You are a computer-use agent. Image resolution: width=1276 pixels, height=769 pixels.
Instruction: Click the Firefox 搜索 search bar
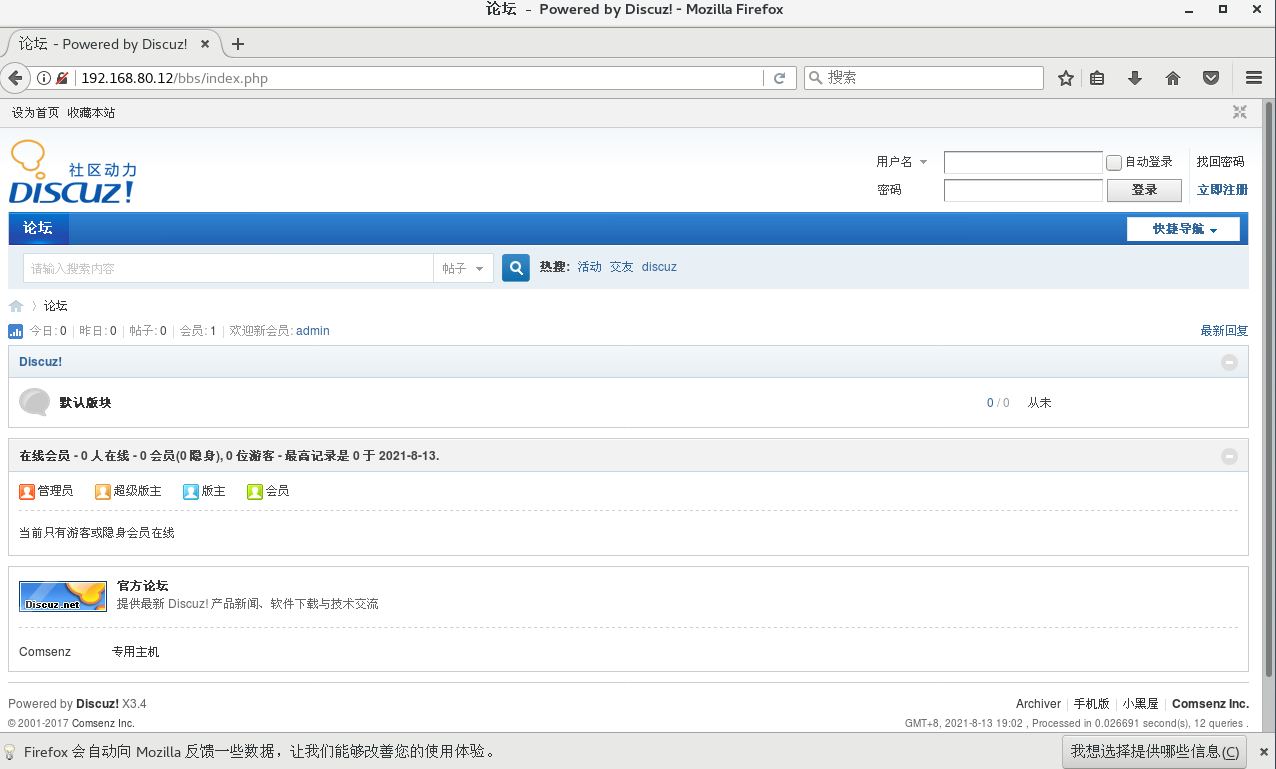(924, 78)
